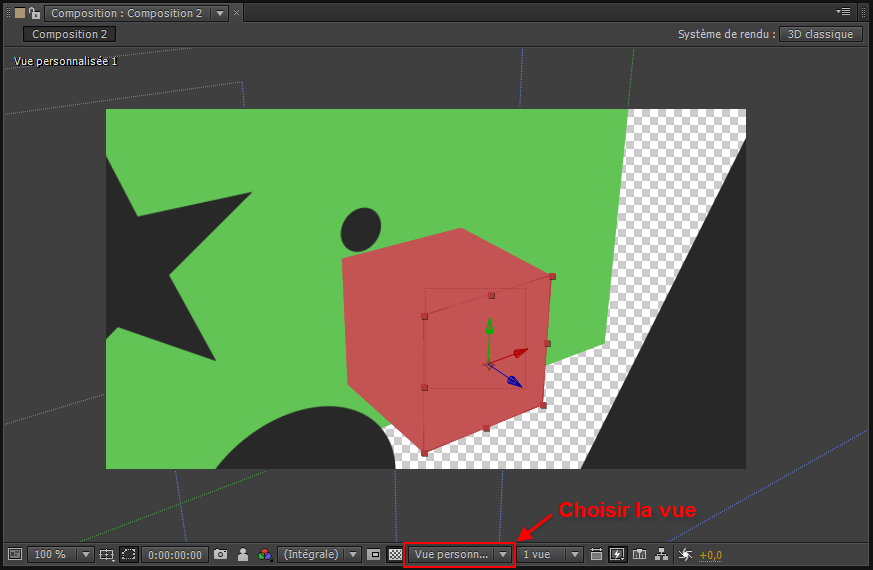Toggle the viewer lock icon

coord(35,13)
